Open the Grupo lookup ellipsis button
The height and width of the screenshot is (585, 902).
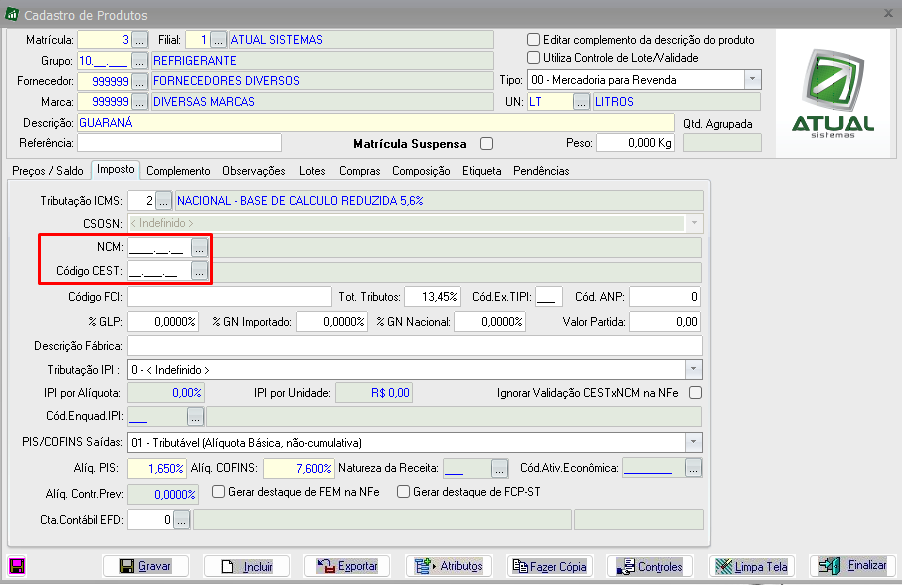click(x=139, y=60)
